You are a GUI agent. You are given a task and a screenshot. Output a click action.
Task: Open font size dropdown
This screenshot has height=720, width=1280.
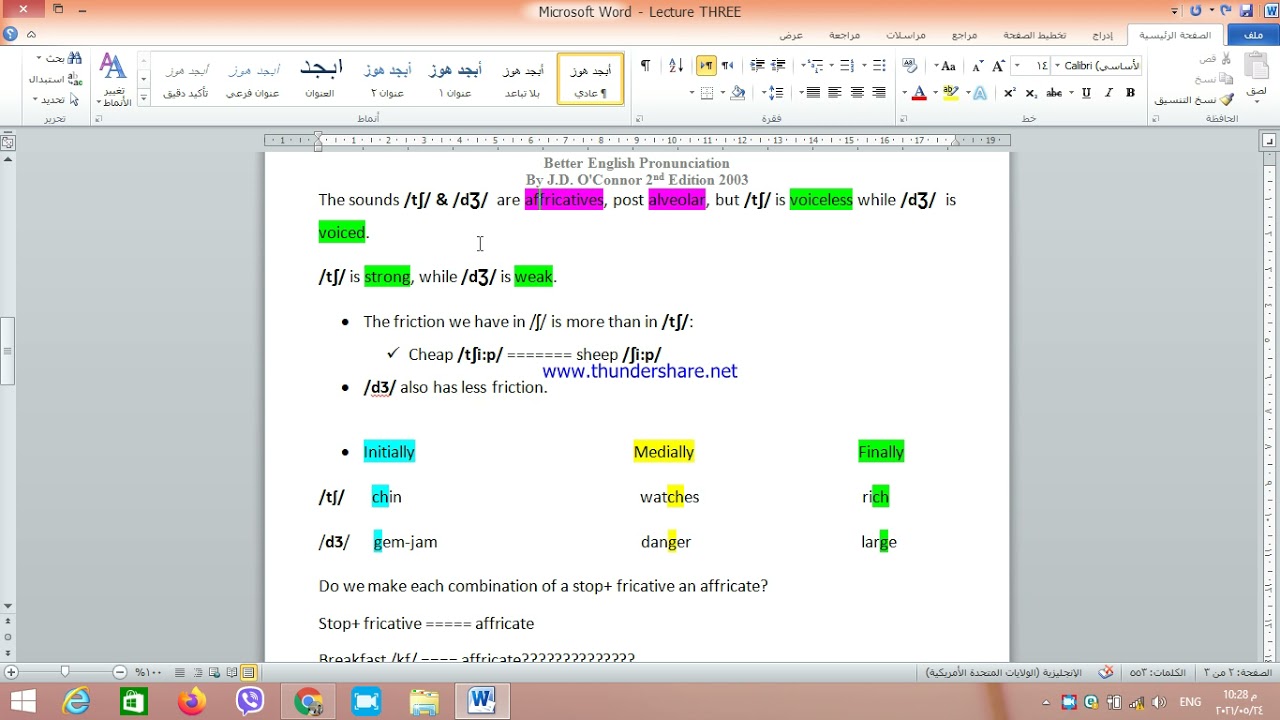(1017, 66)
